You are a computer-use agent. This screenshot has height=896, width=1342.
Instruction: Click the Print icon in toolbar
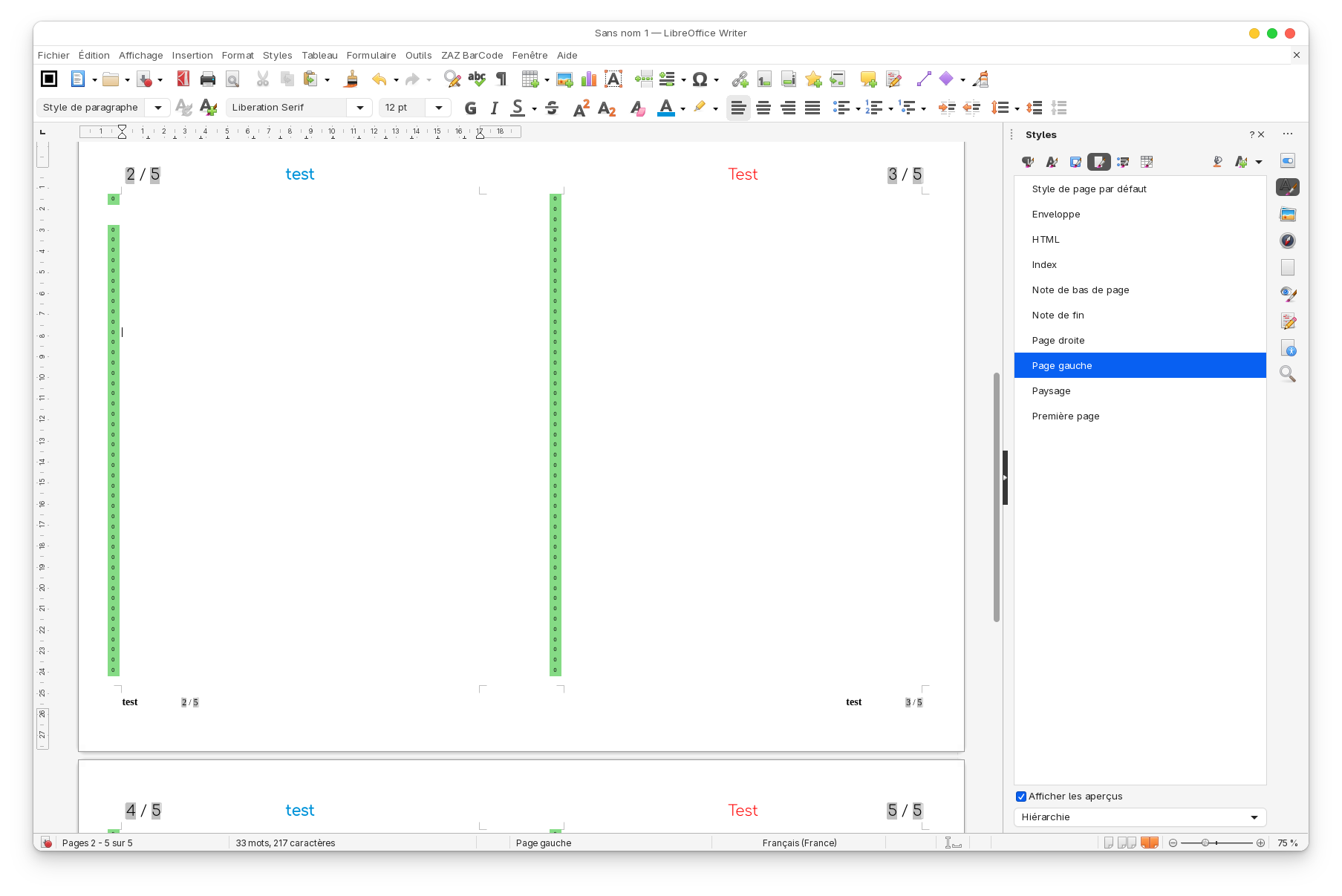click(x=207, y=79)
